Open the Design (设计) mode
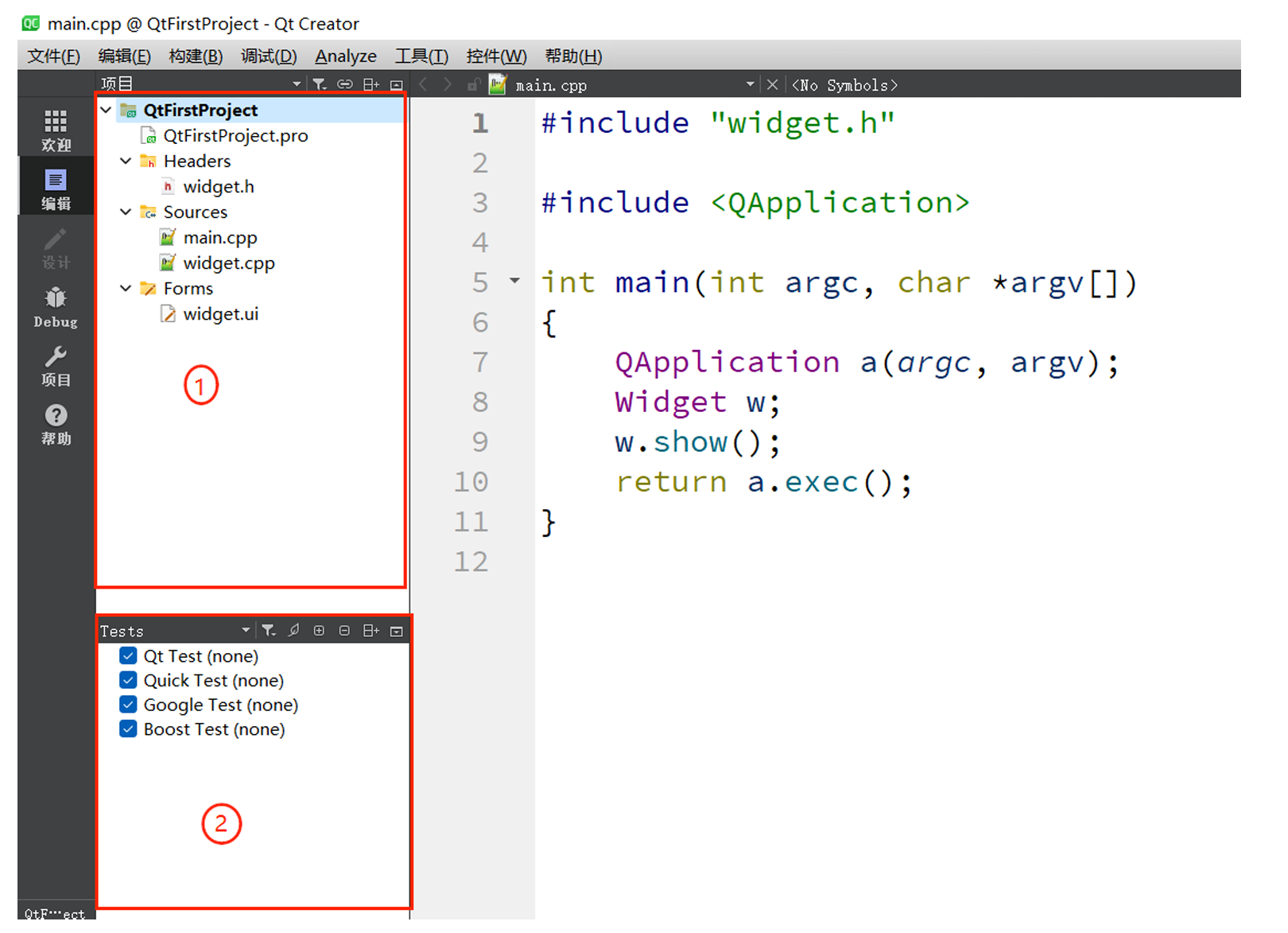1288x933 pixels. click(x=56, y=247)
